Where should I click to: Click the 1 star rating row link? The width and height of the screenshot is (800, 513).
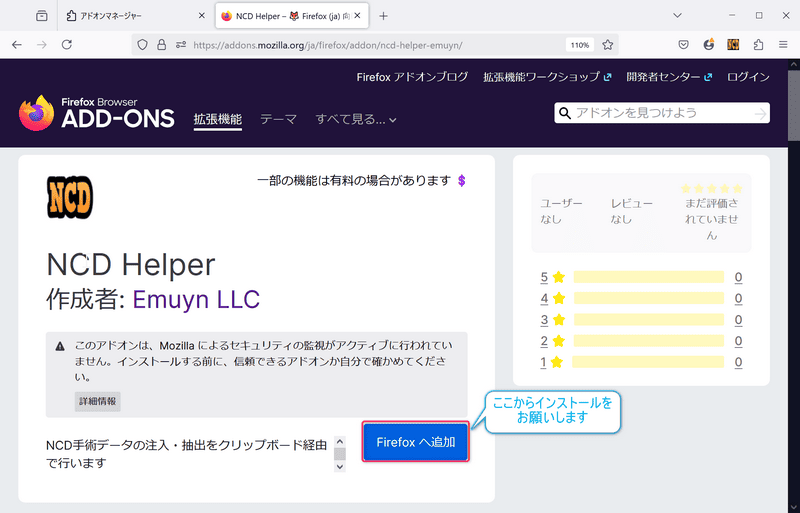point(552,362)
